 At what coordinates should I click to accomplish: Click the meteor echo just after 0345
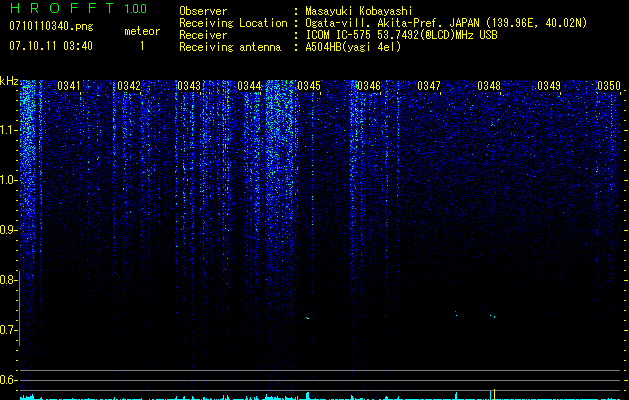click(x=308, y=318)
